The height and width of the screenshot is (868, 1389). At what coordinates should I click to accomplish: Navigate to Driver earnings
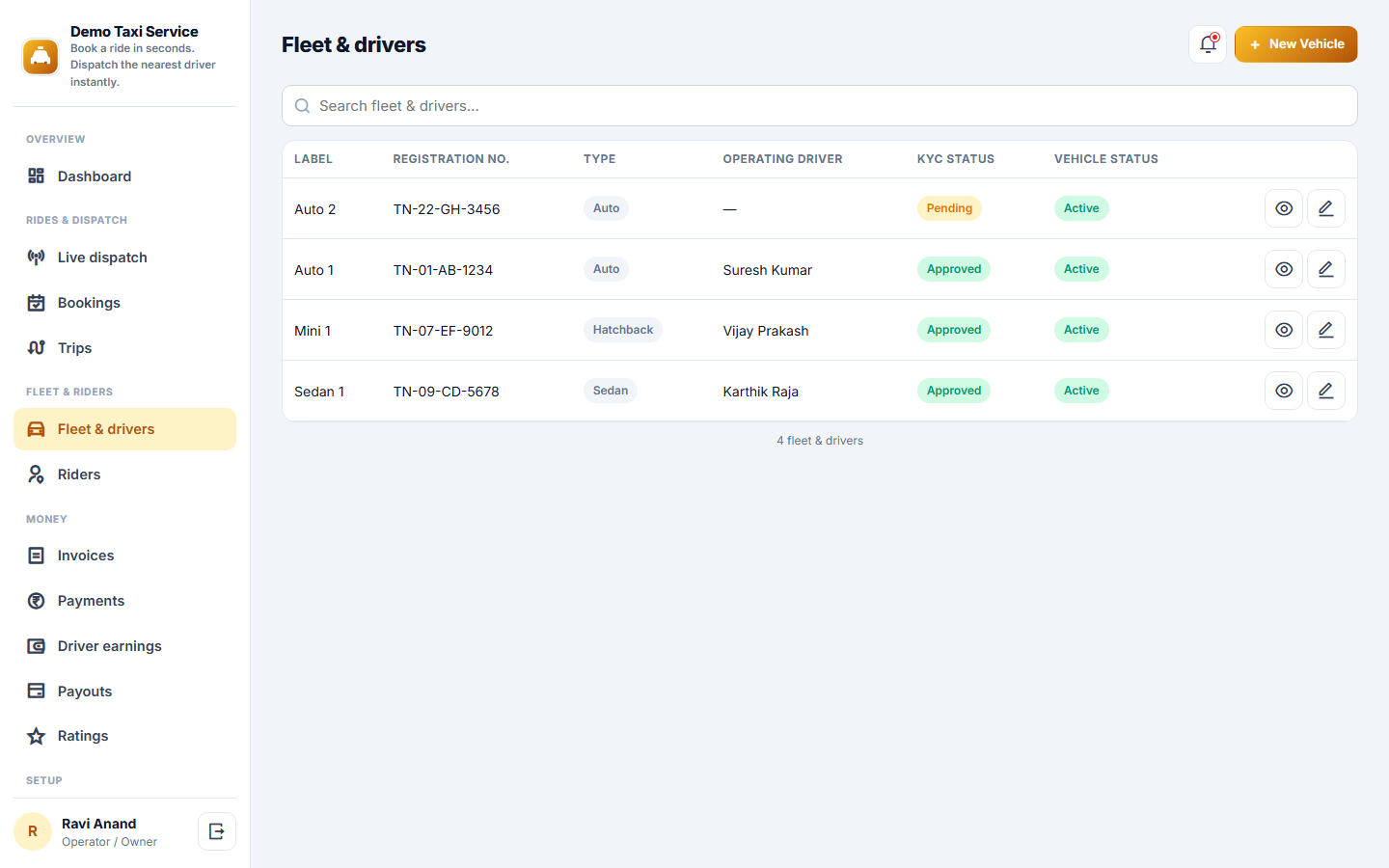pyautogui.click(x=124, y=646)
